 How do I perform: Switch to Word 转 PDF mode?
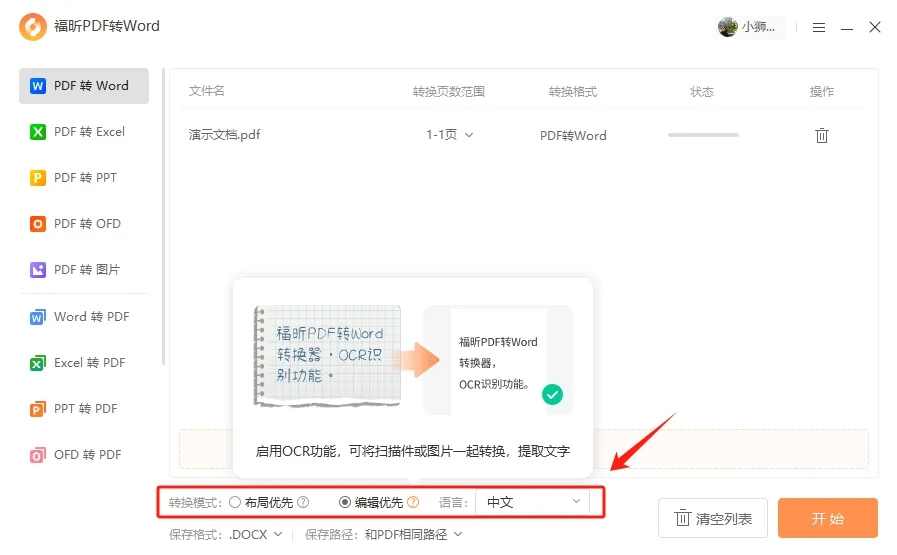(84, 317)
